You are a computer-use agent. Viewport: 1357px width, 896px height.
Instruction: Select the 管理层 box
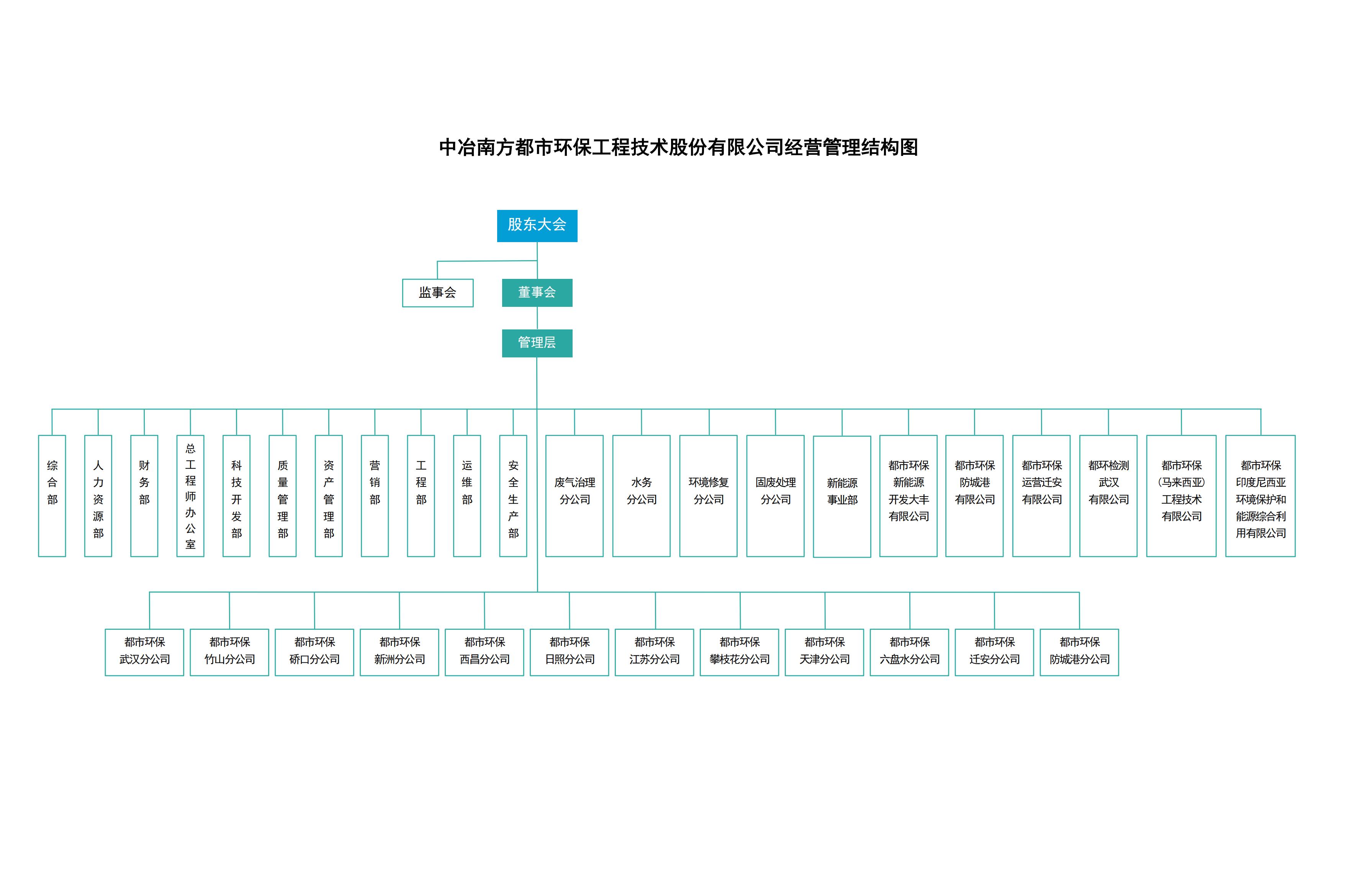click(x=537, y=343)
